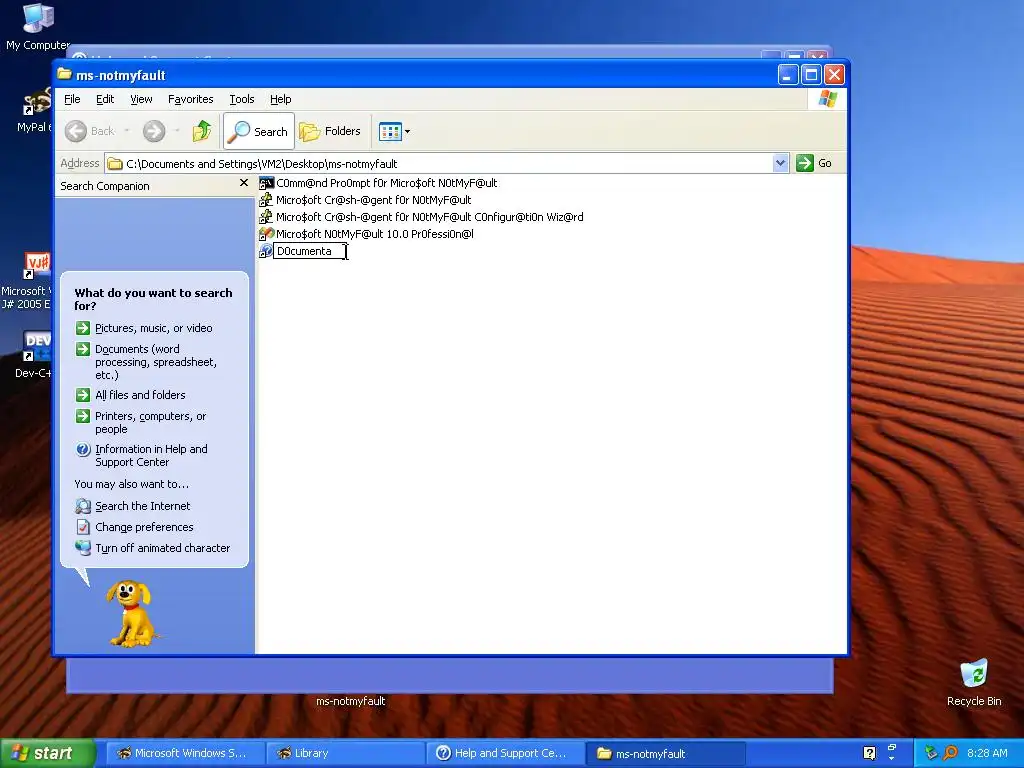1024x768 pixels.
Task: Click the Change preferences checklist icon
Action: [83, 527]
